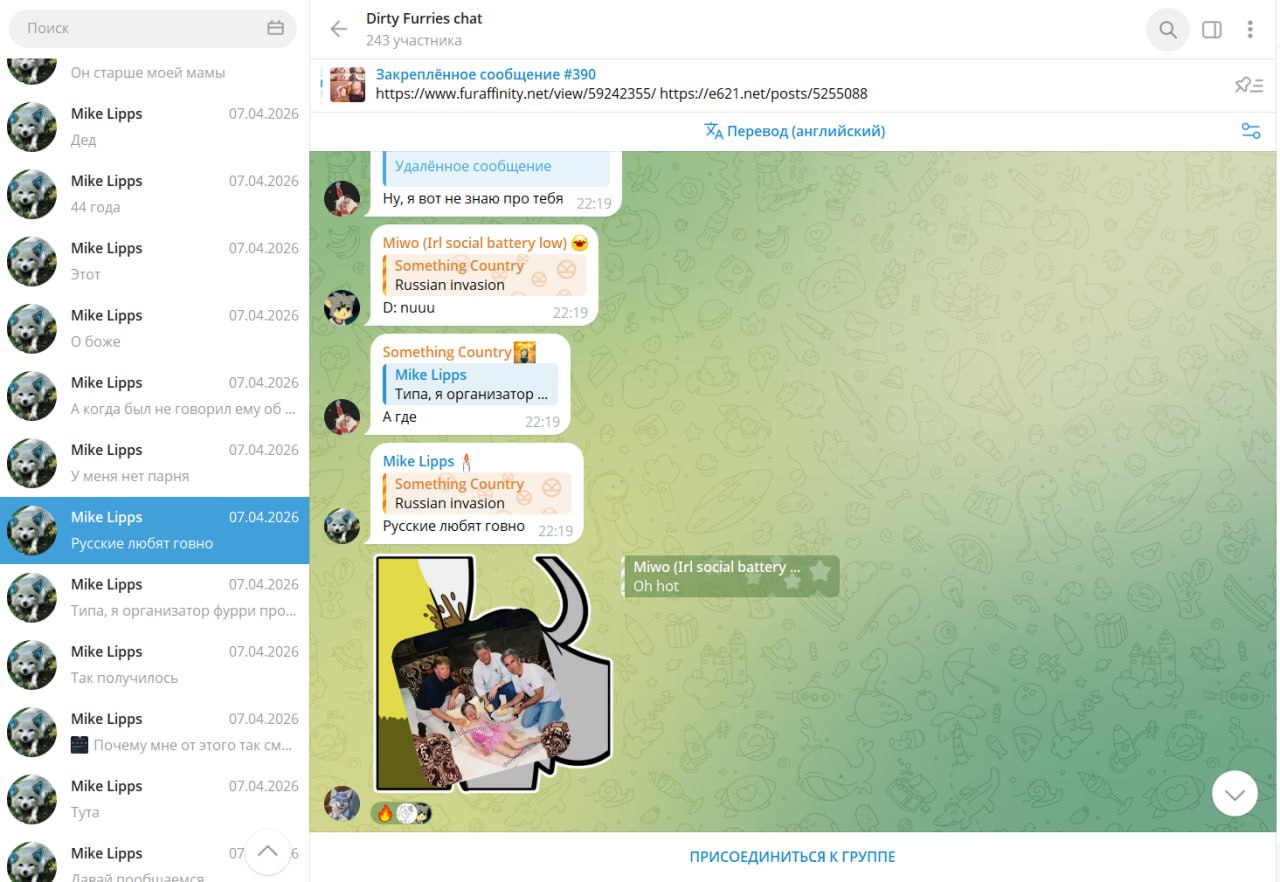Image resolution: width=1280 pixels, height=882 pixels.
Task: Open Something Country's avatar beside 'А где'
Action: 342,416
